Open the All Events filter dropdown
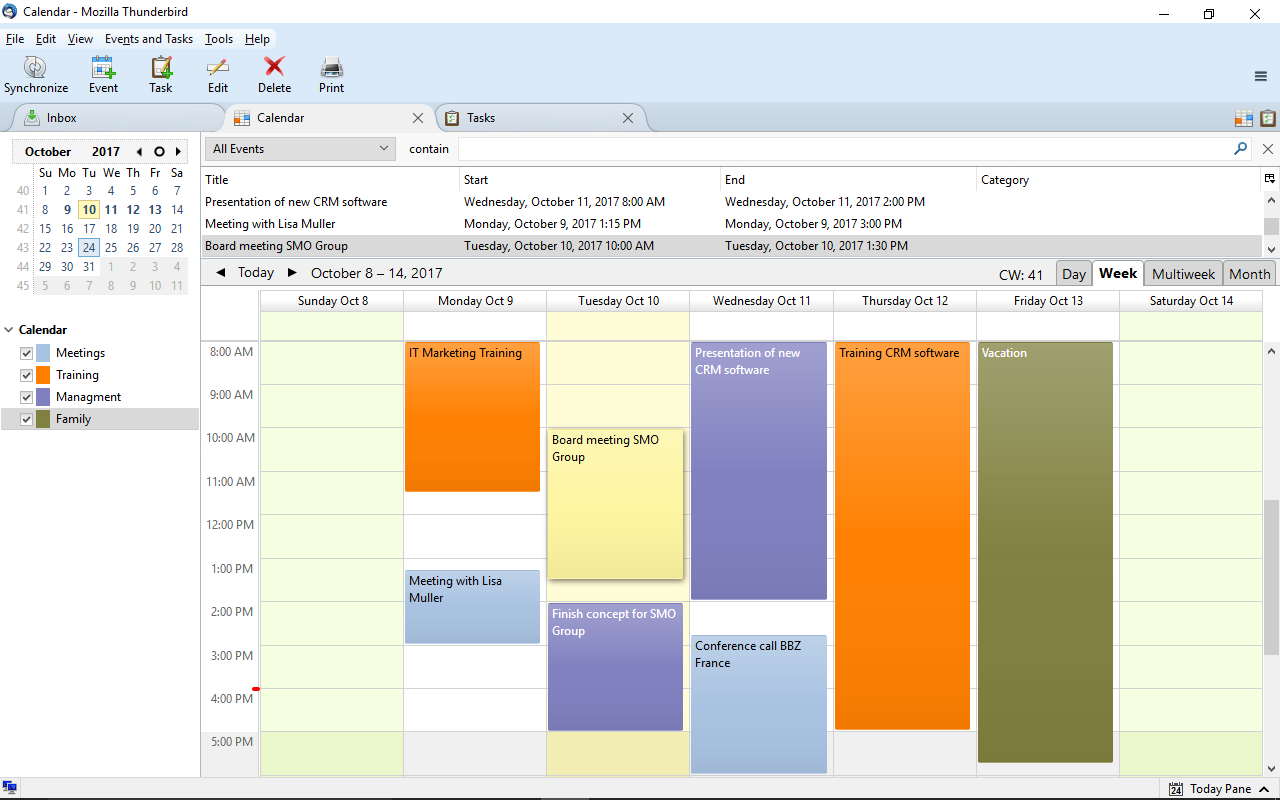Screen dimensions: 1280x800 (x=300, y=148)
